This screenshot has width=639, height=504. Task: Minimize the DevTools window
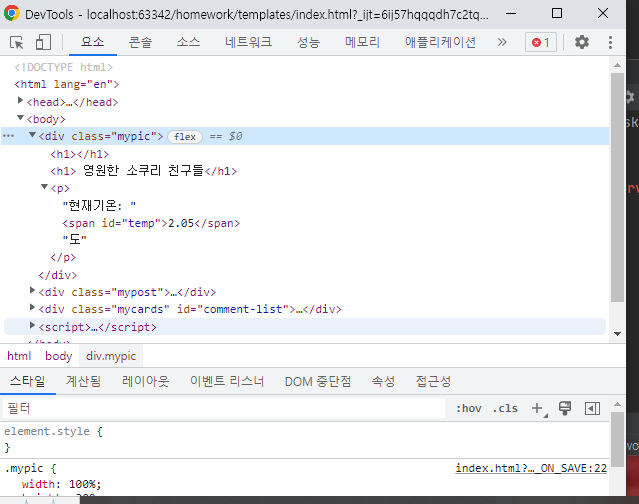coord(511,13)
